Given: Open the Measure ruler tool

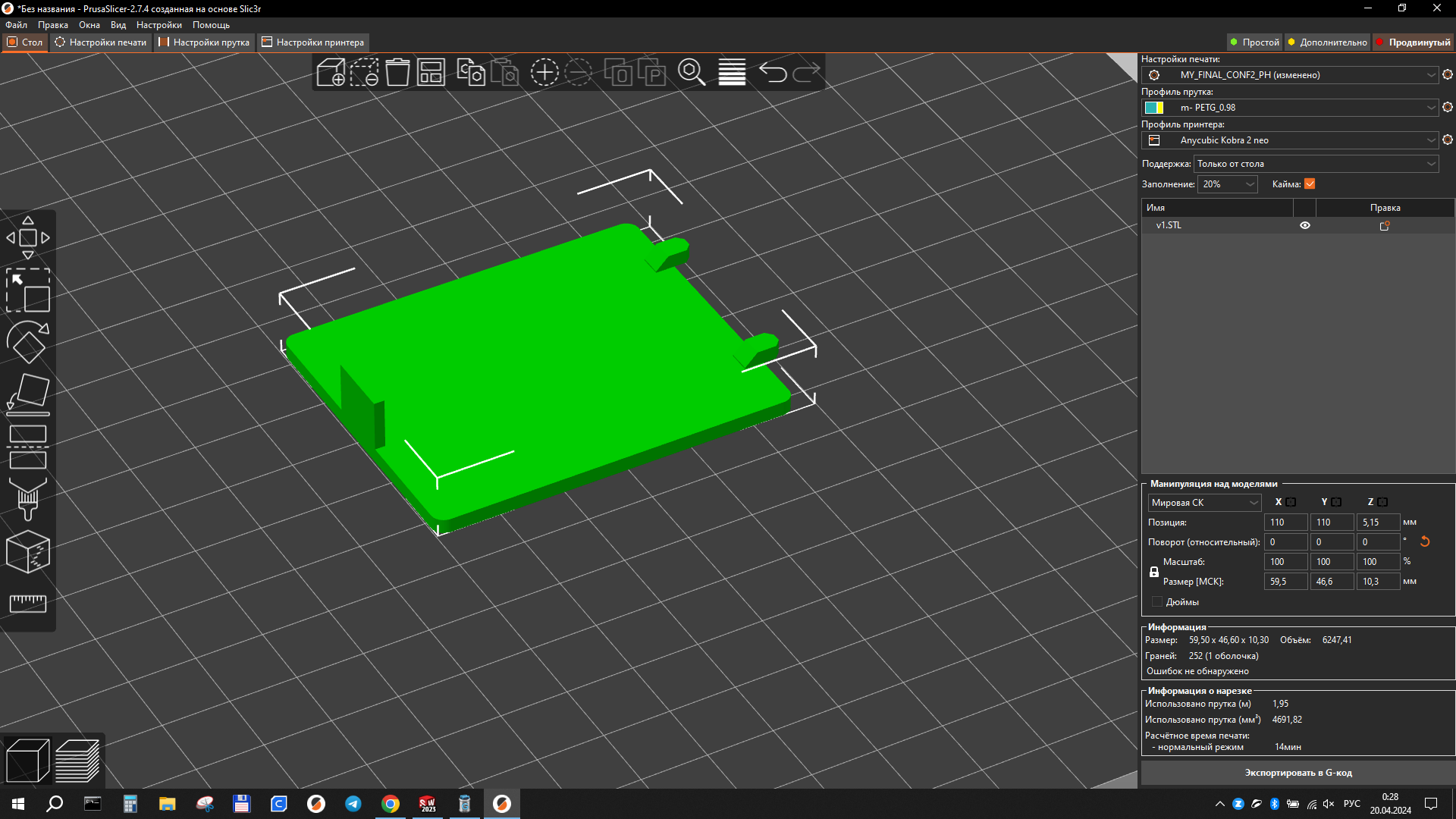Looking at the screenshot, I should pyautogui.click(x=28, y=604).
